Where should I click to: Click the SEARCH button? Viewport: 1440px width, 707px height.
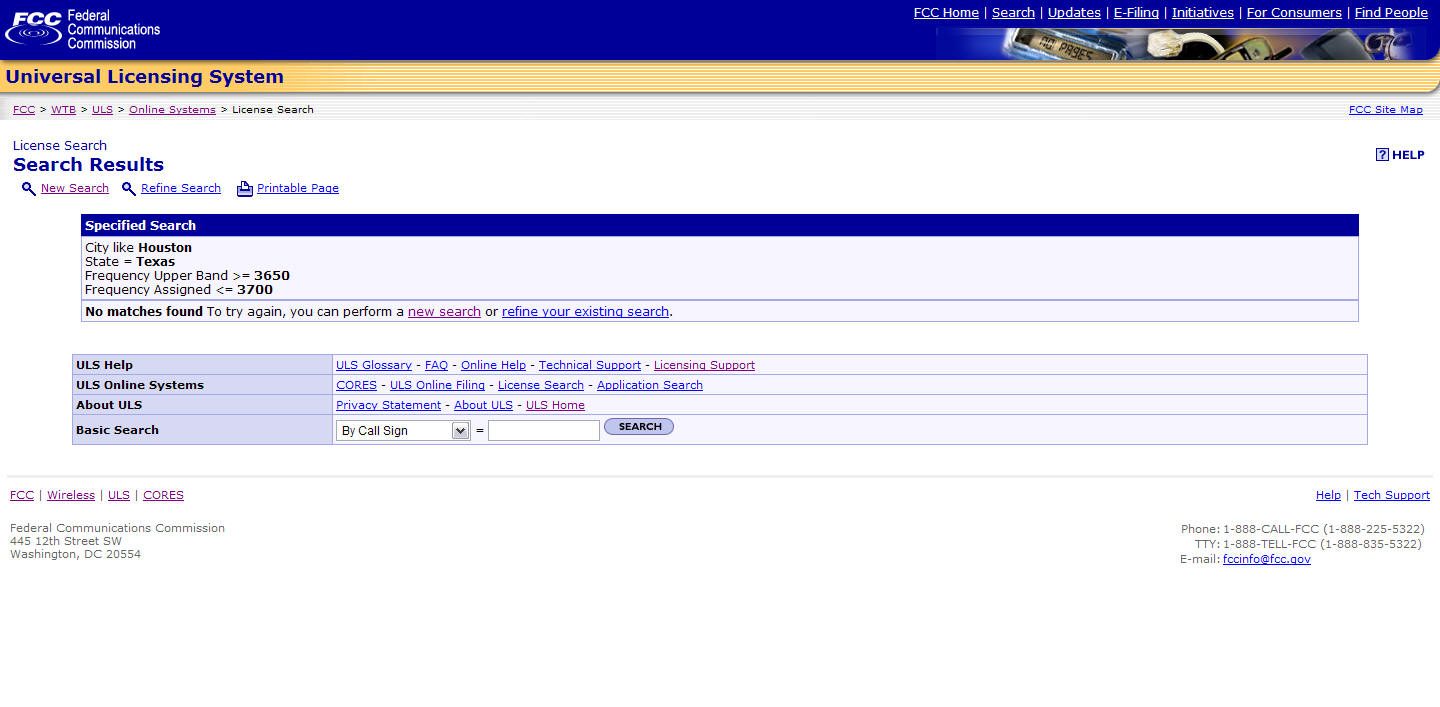pyautogui.click(x=639, y=427)
